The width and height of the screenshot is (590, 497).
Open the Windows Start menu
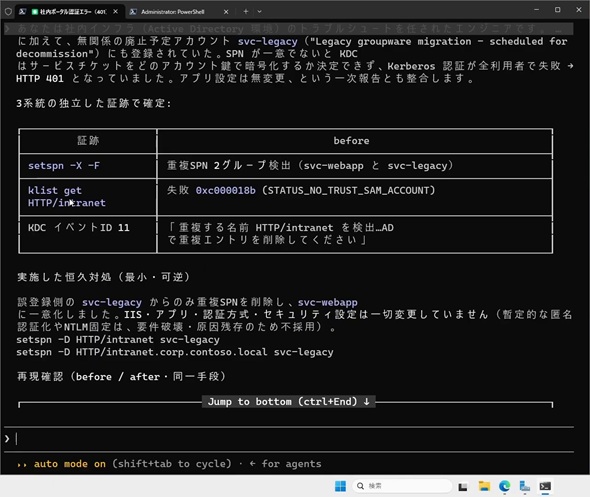[340, 486]
